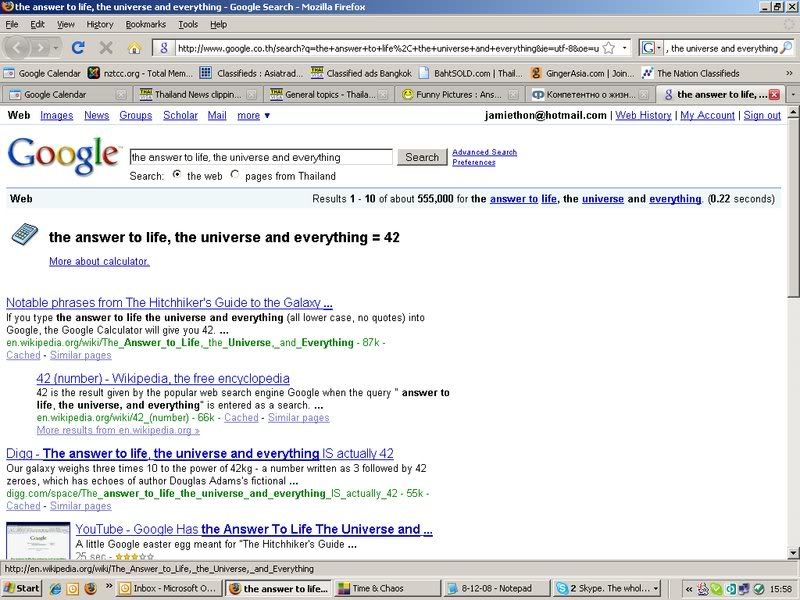
Task: Close the Funny Pictures tab
Action: click(513, 94)
